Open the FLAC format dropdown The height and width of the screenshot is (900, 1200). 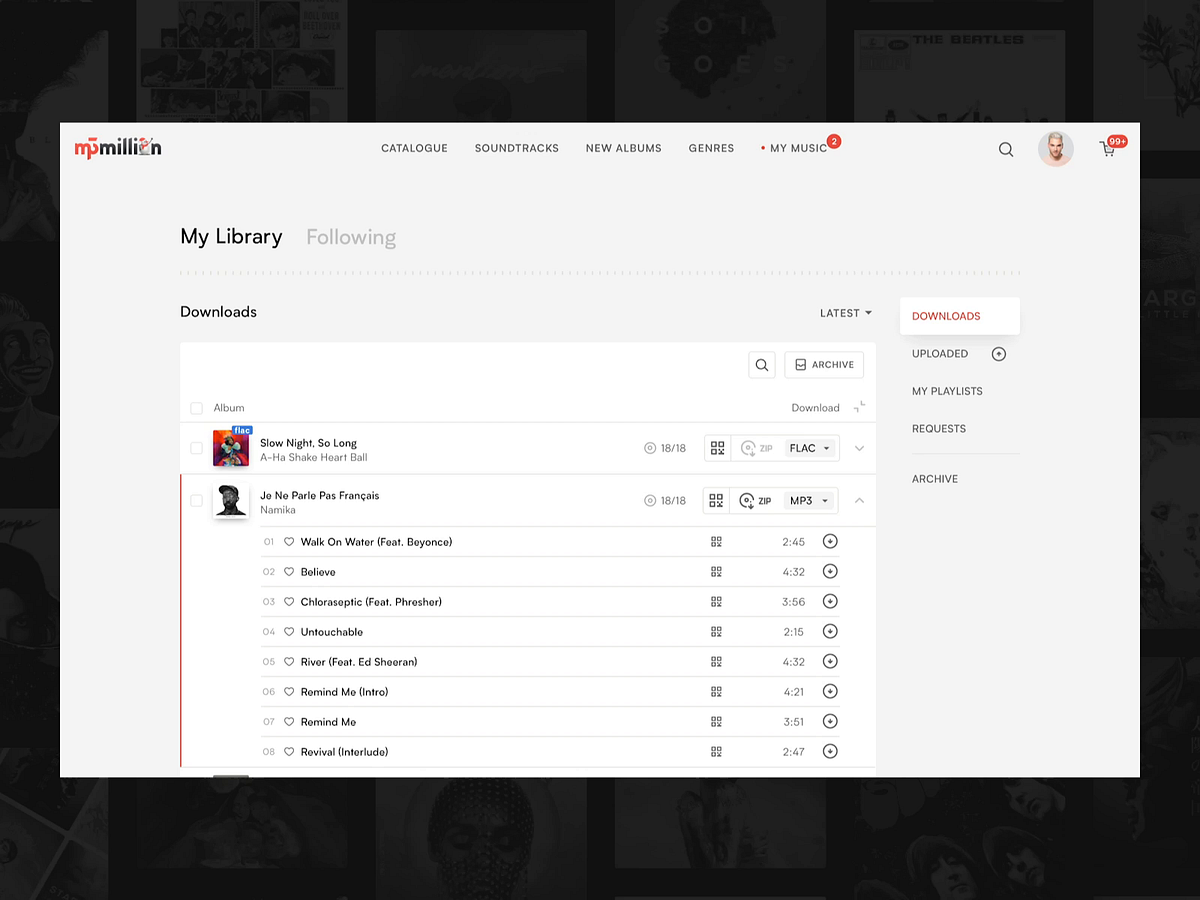point(808,448)
